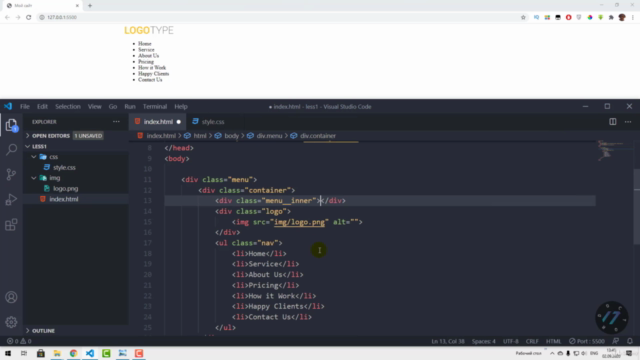Open the Help menu
The width and height of the screenshot is (640, 360).
181,107
